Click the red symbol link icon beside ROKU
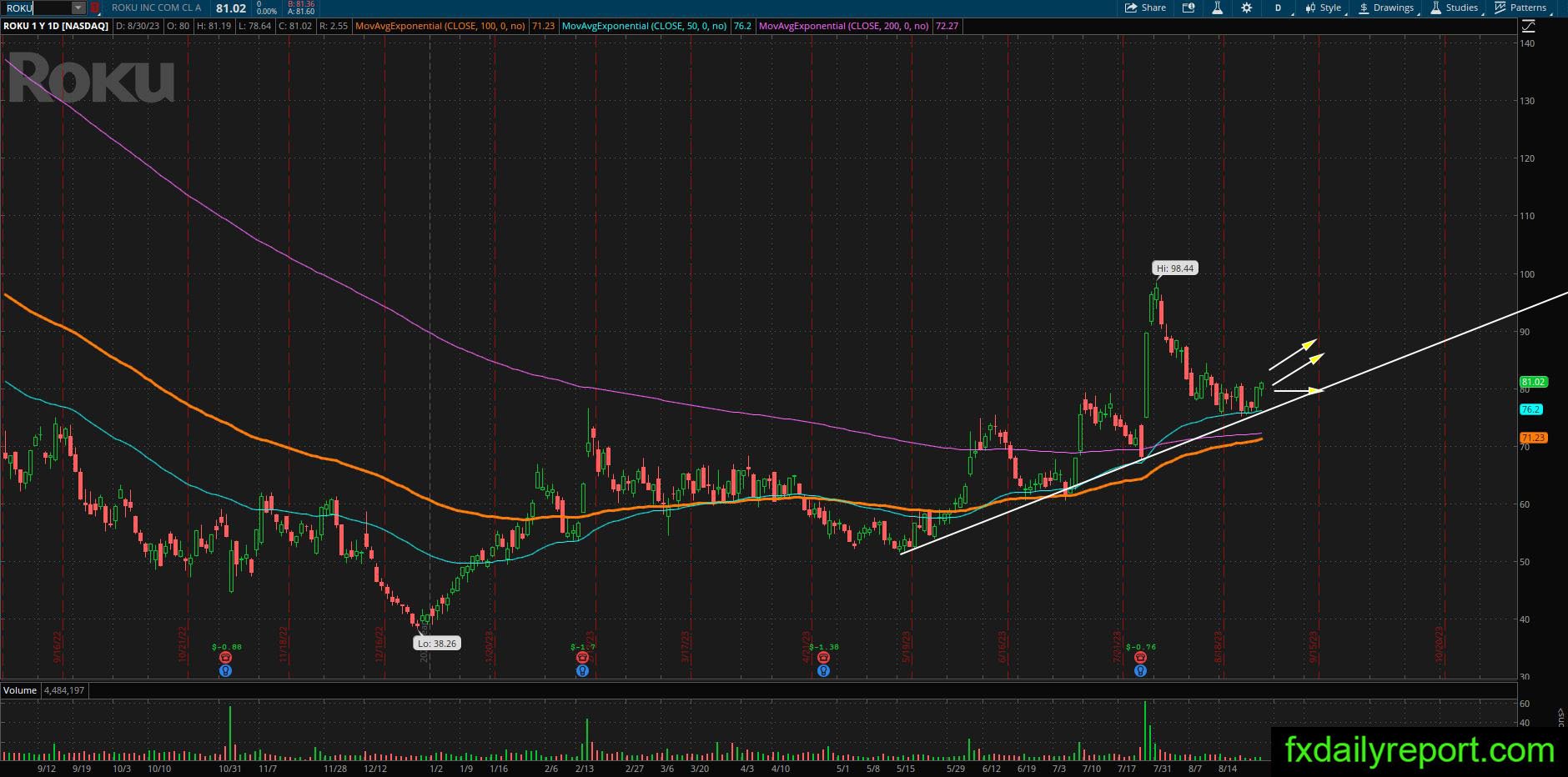 click(95, 8)
